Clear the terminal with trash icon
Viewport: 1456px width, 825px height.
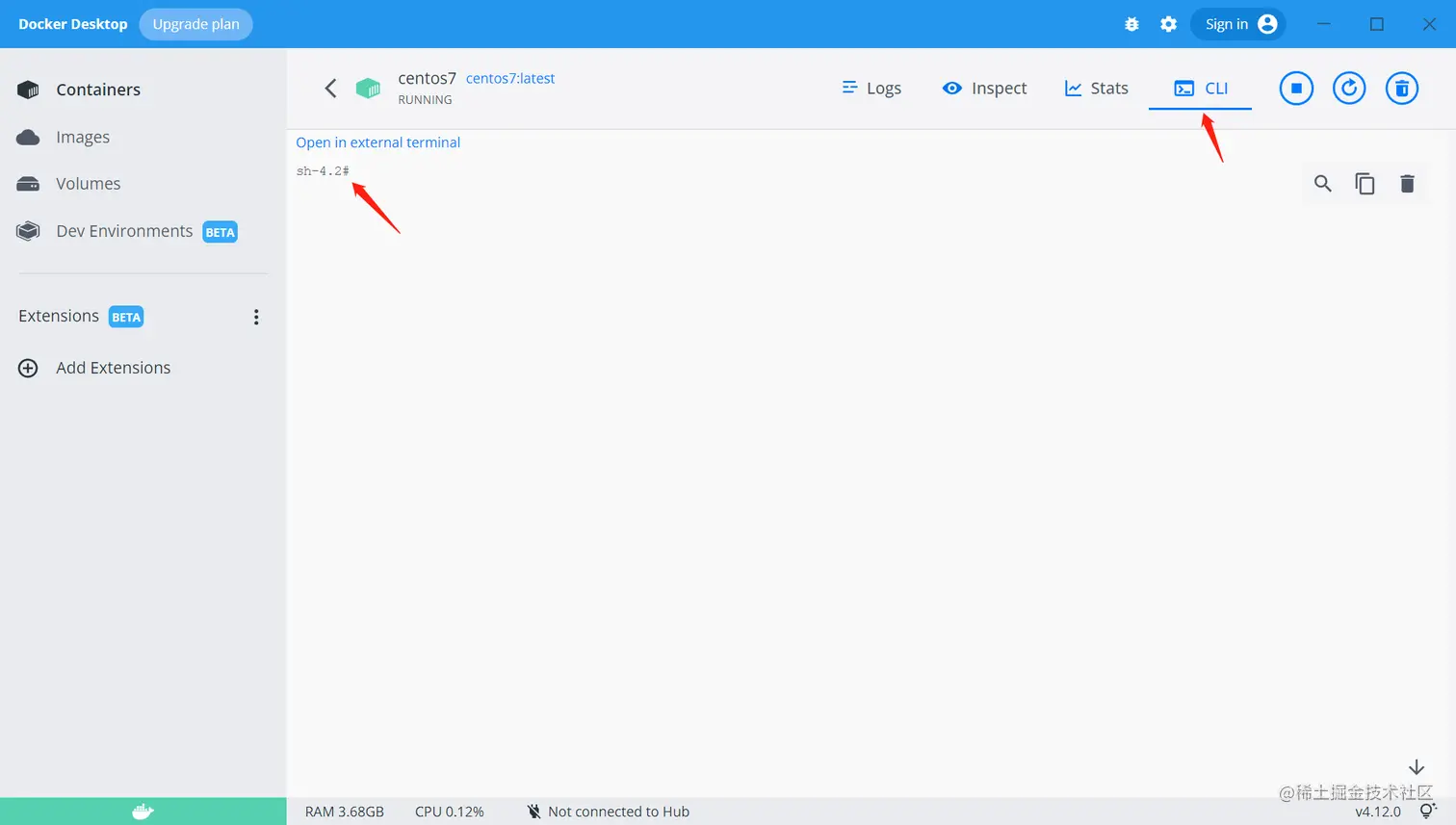coord(1407,183)
